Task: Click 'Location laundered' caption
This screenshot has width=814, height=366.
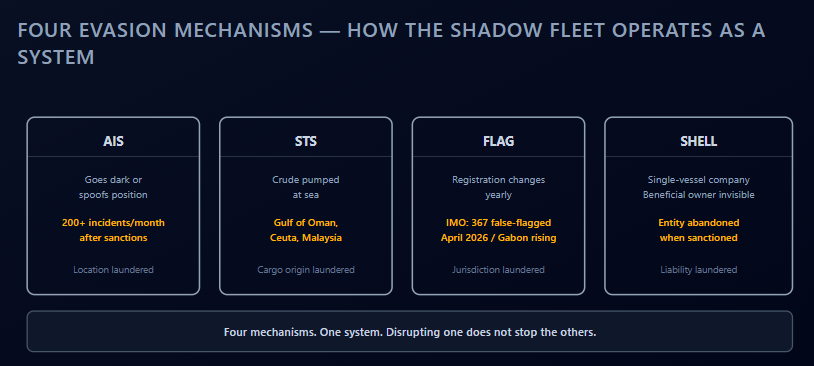Action: click(x=113, y=269)
